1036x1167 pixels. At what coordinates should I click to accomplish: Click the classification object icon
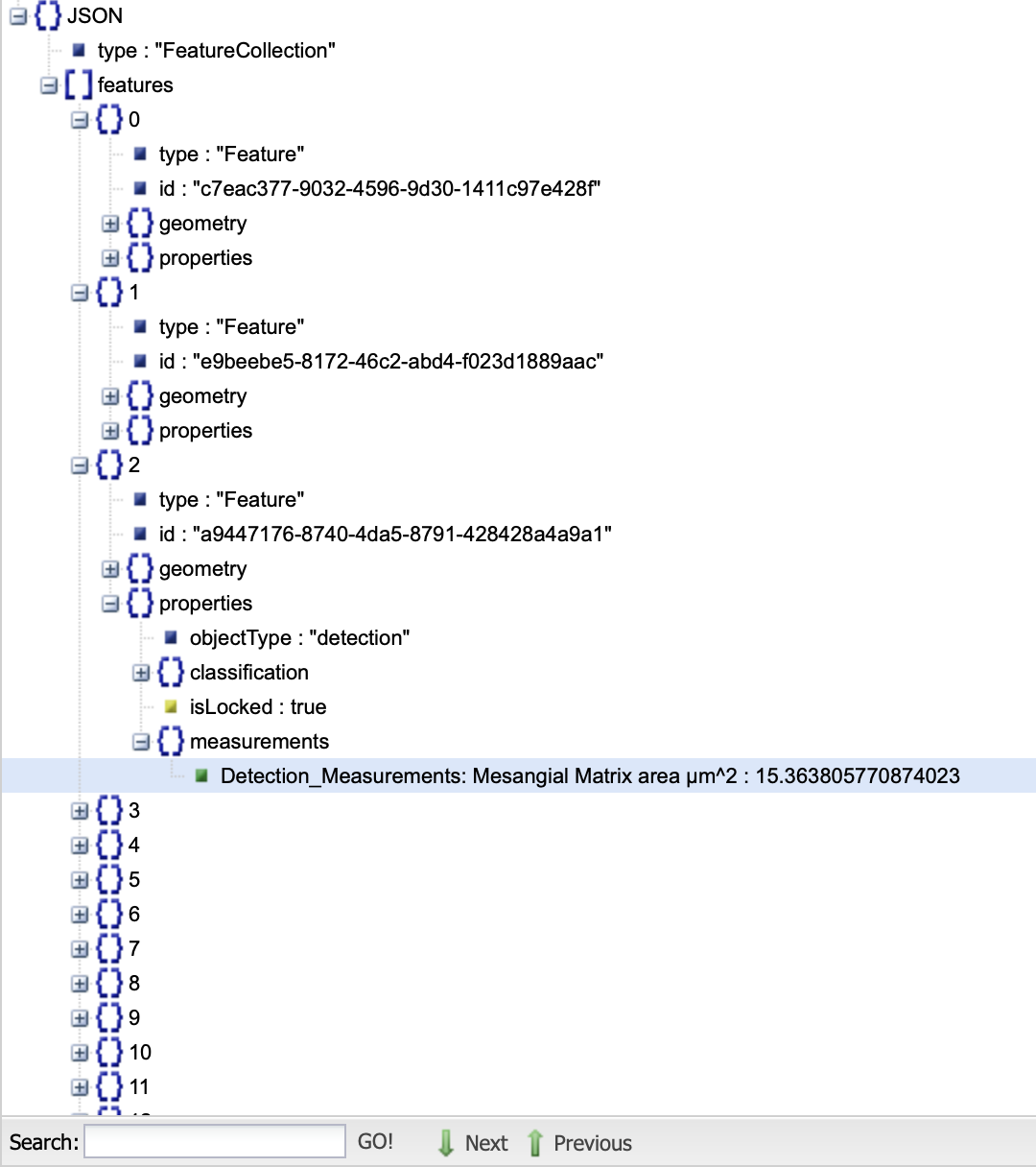pyautogui.click(x=171, y=672)
